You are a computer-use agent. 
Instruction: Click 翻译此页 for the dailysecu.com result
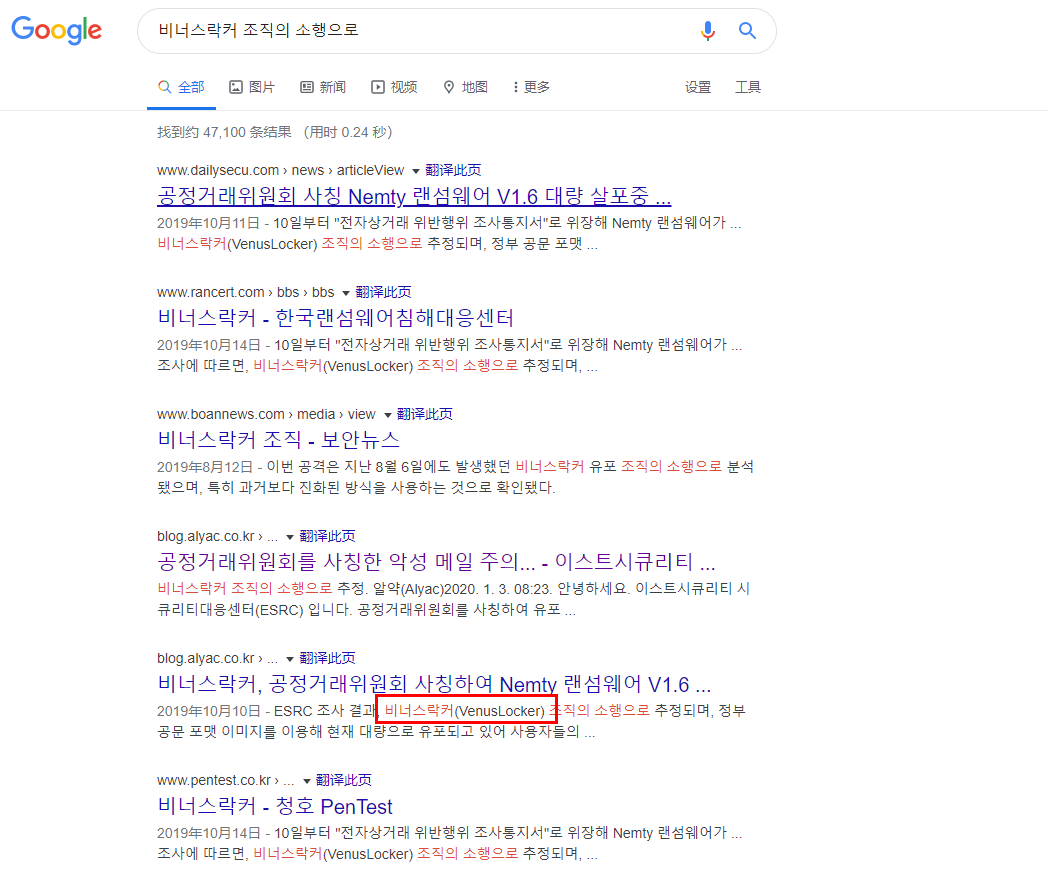tap(453, 170)
